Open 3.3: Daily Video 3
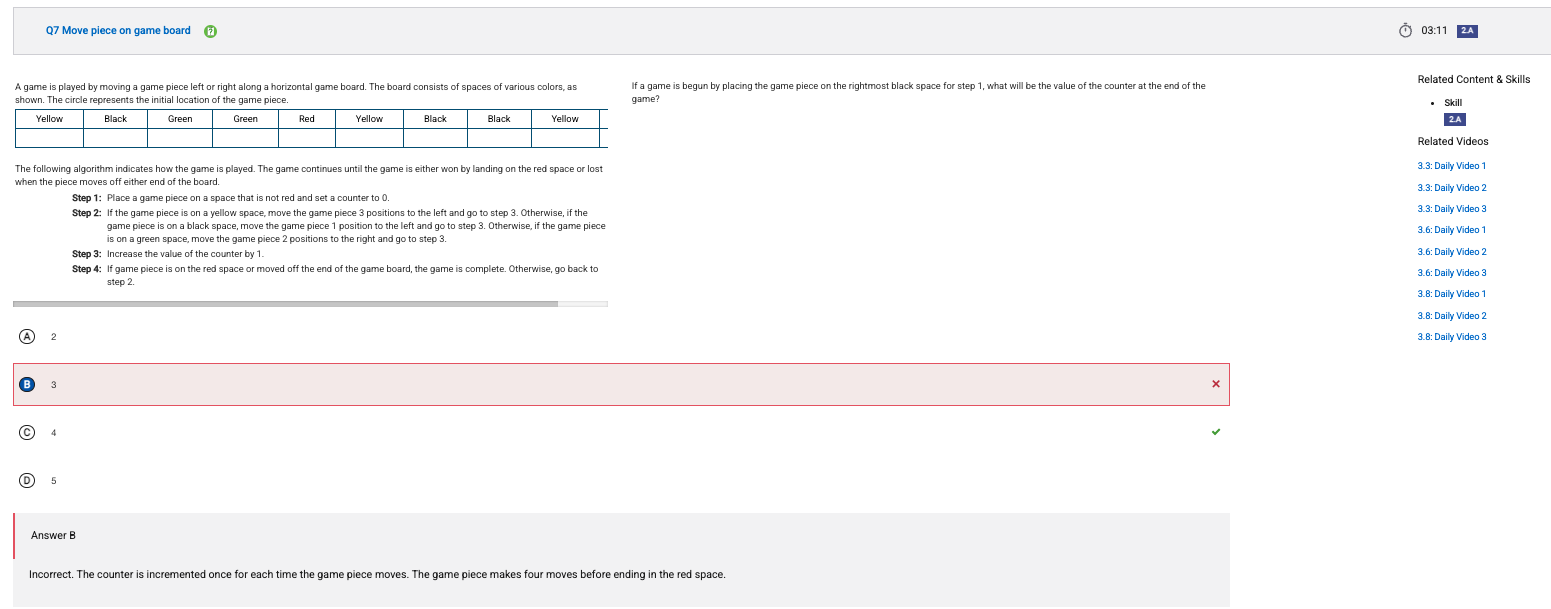Screen dimensions: 1551x609 tap(1451, 209)
